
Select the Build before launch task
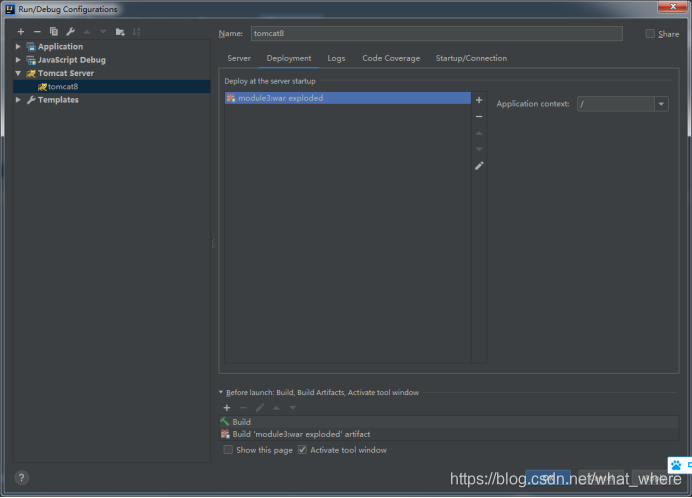(x=449, y=422)
